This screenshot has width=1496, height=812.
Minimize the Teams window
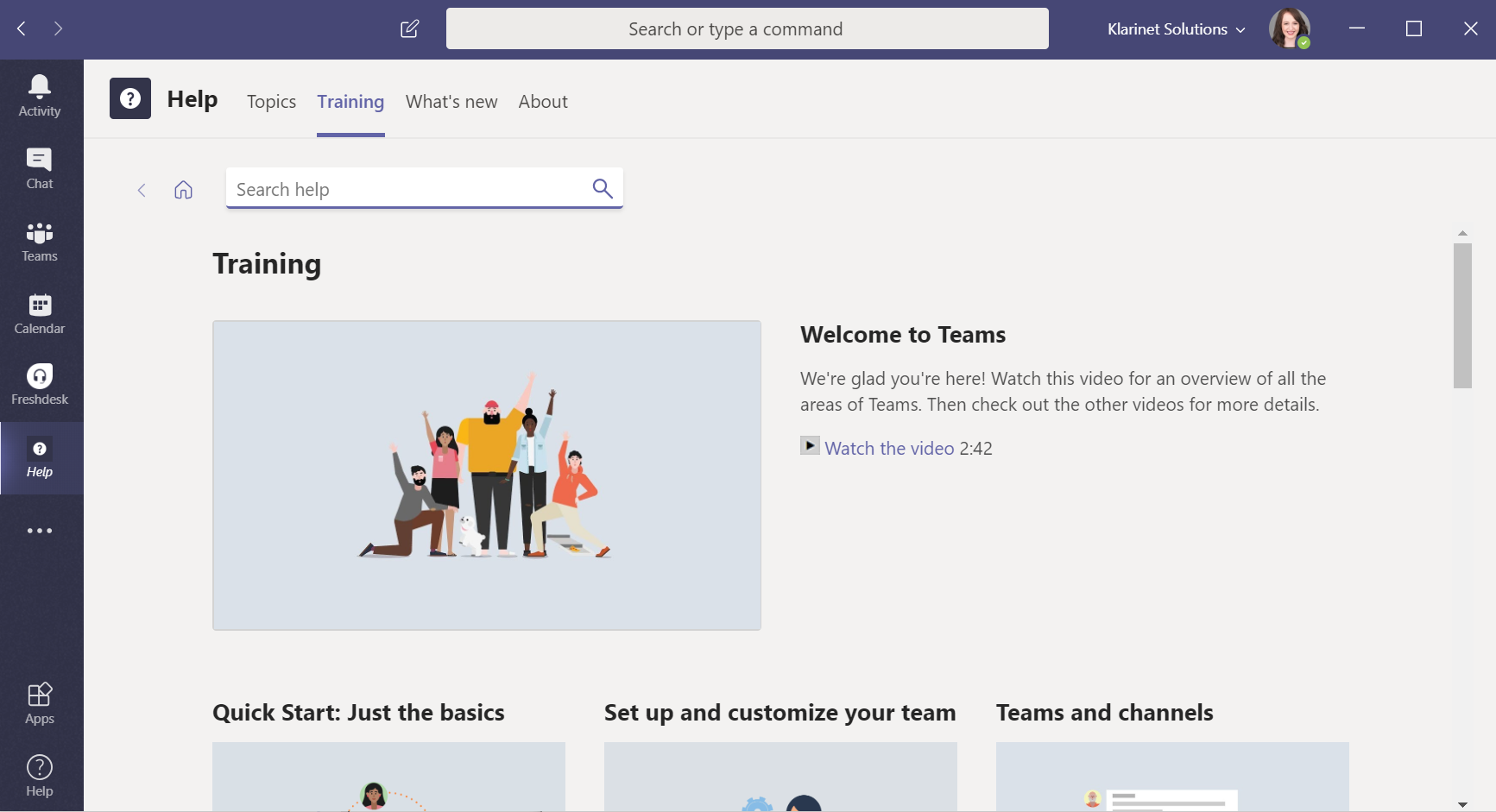coord(1357,28)
